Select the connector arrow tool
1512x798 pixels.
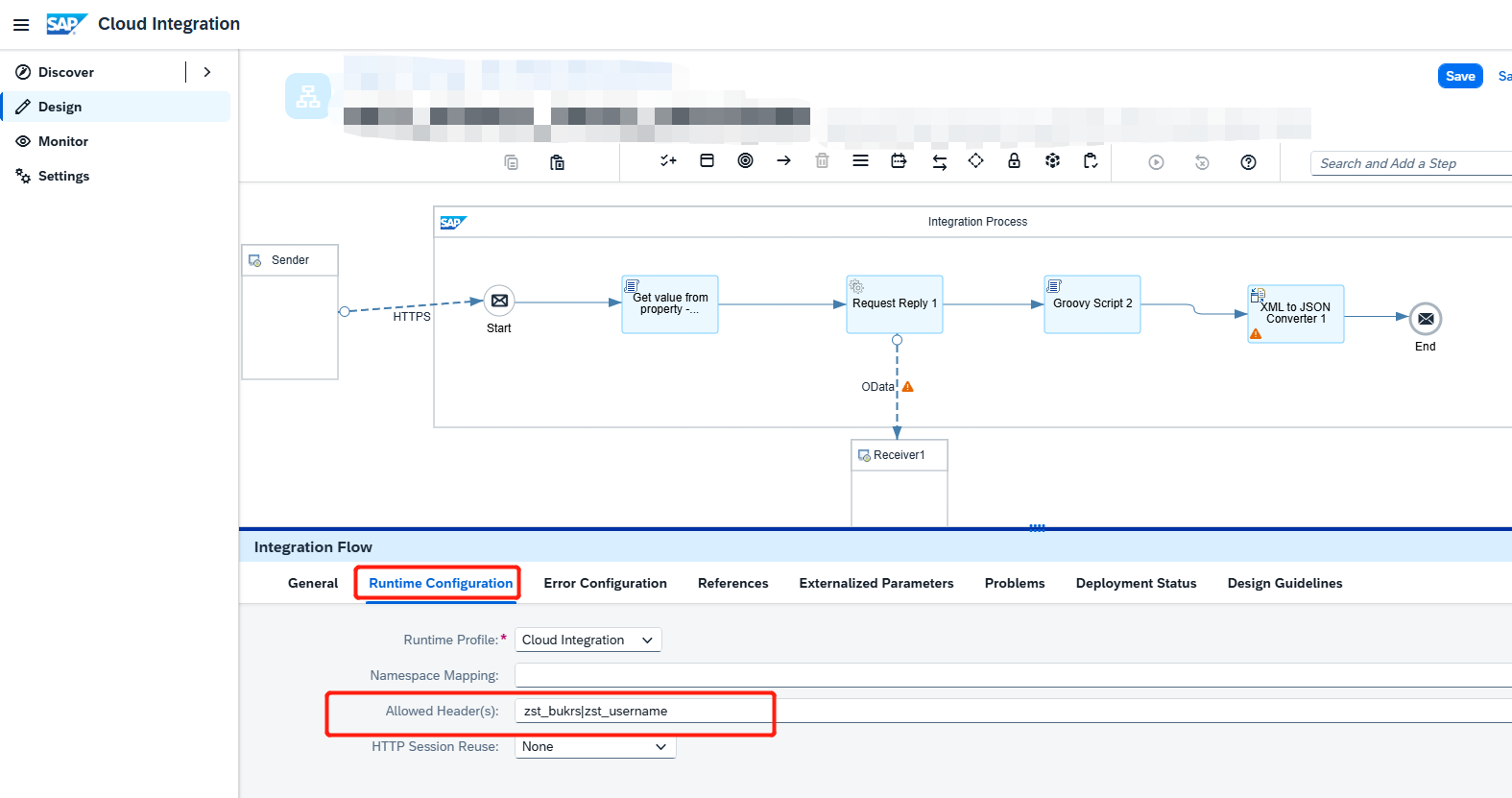(x=783, y=160)
